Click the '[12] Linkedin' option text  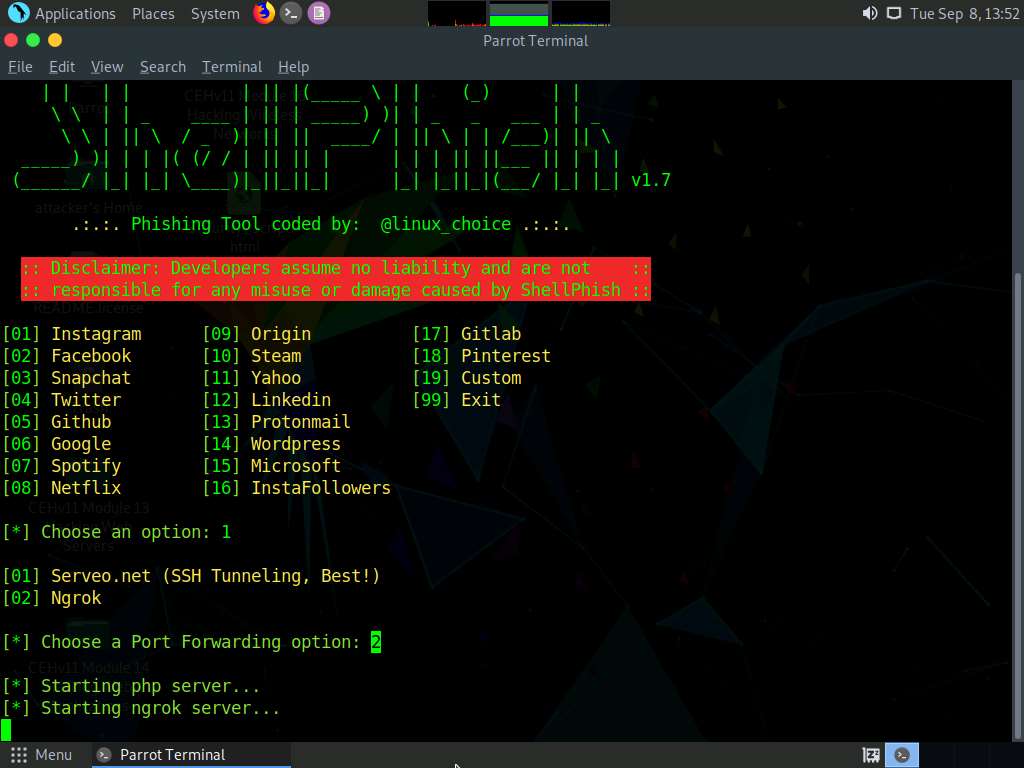coord(267,400)
